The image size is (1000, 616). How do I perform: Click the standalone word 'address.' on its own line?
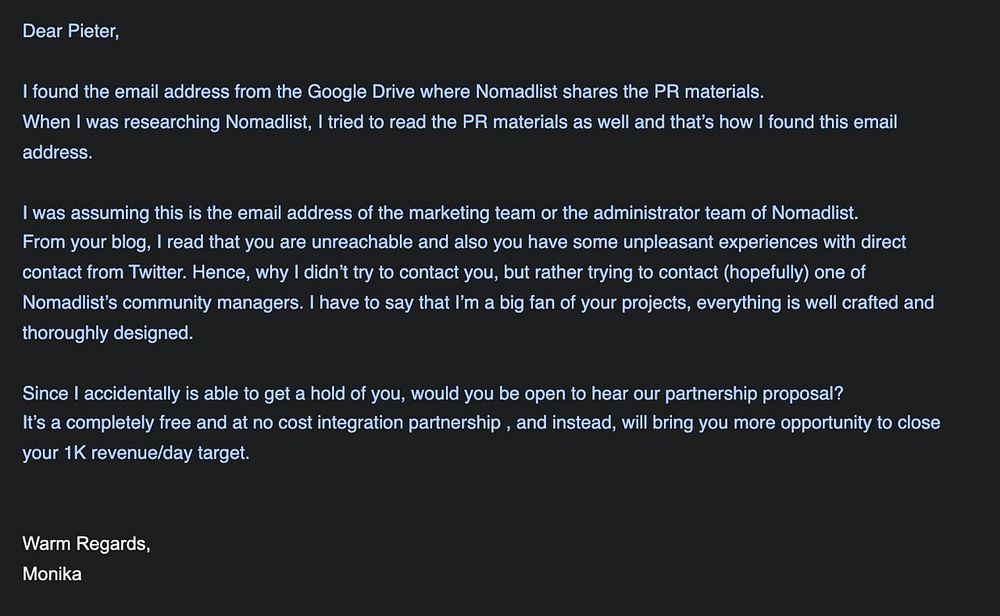click(57, 152)
